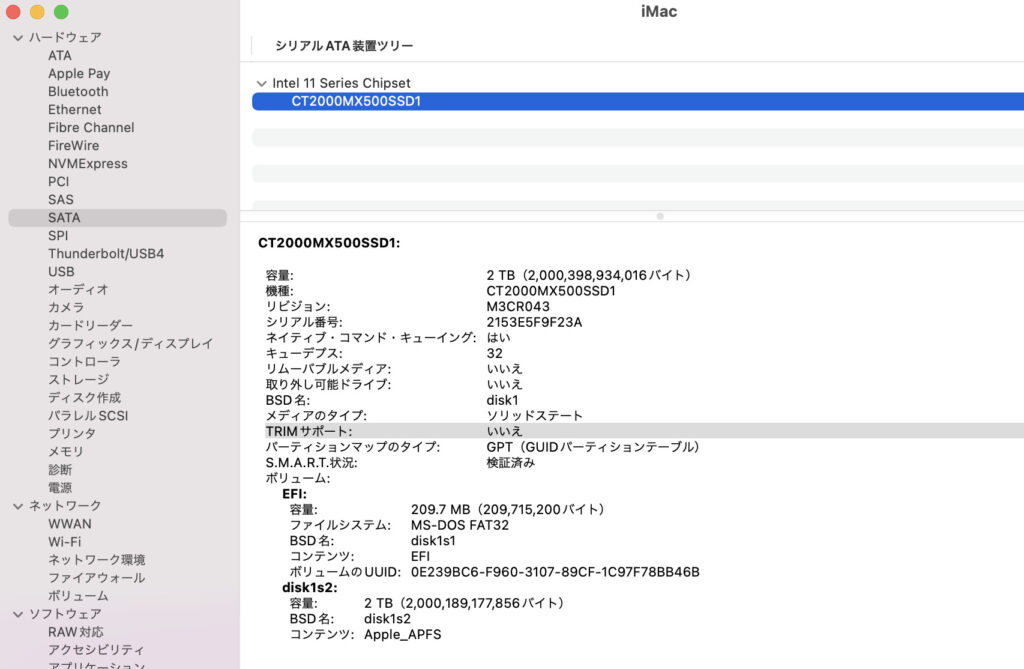This screenshot has width=1024, height=669.
Task: Select SAS in the sidebar
Action: click(61, 199)
